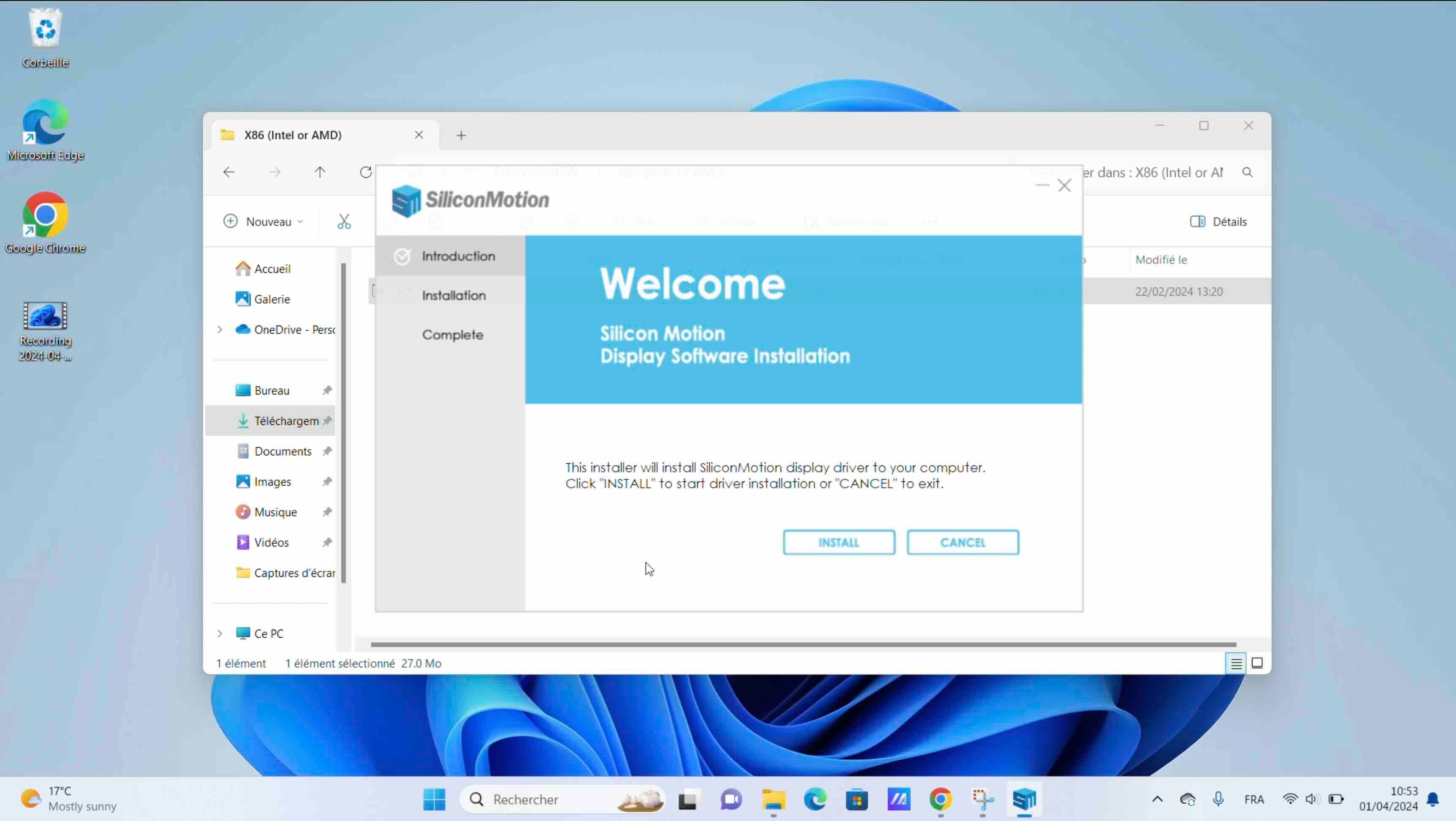The image size is (1456, 821).
Task: Click the cut scissors icon
Action: (x=344, y=221)
